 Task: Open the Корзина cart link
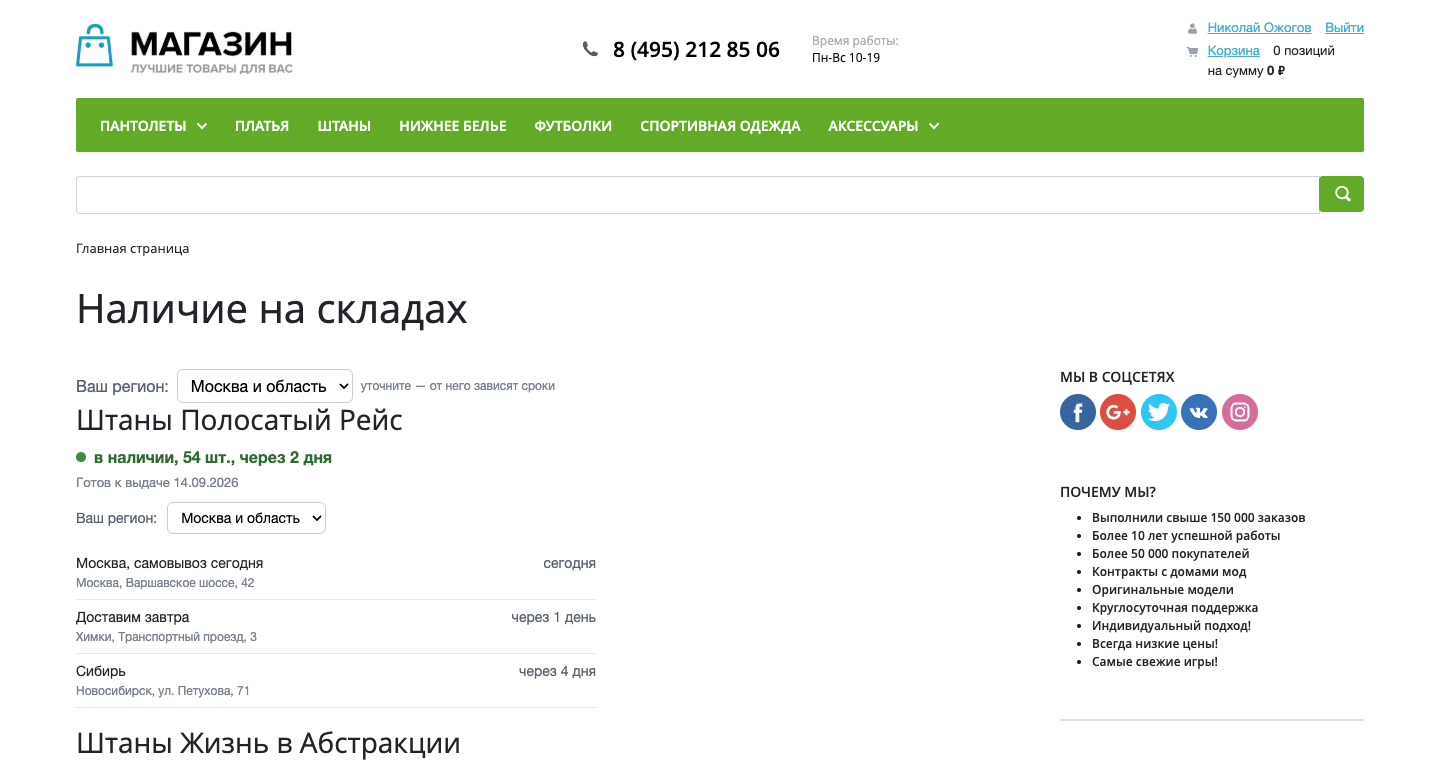pos(1233,51)
